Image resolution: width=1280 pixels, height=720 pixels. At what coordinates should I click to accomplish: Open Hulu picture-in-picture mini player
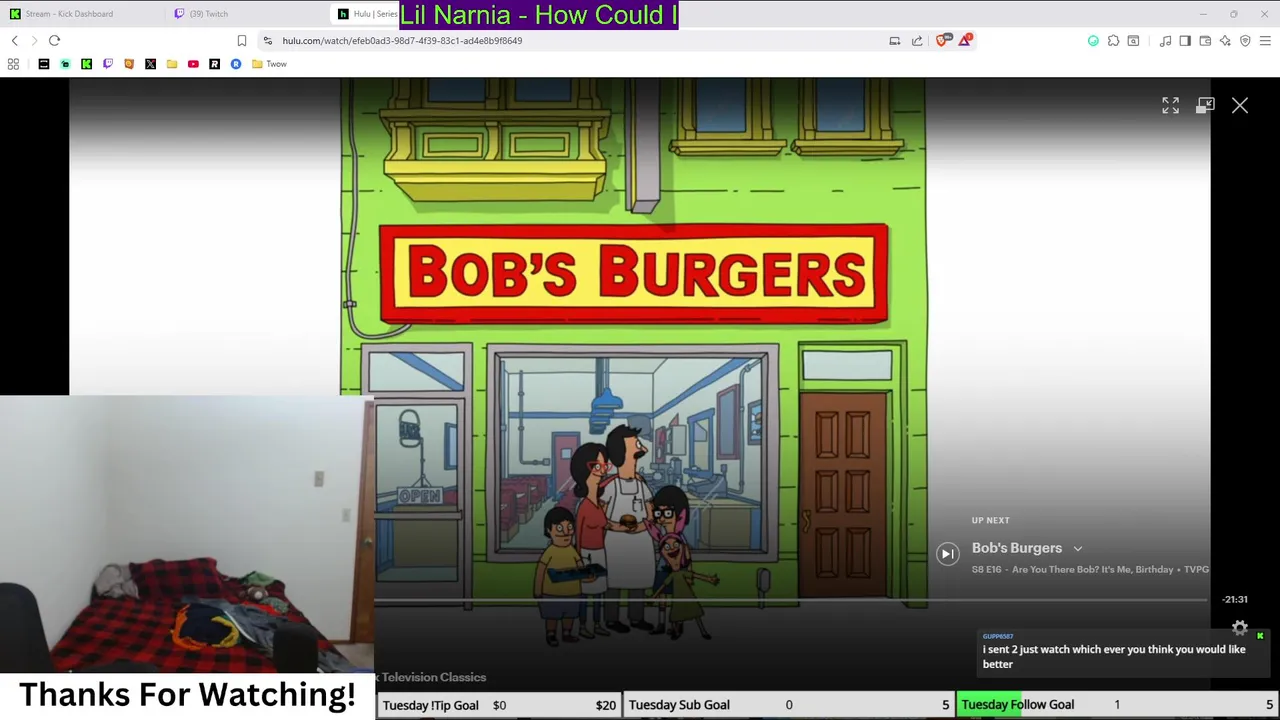(1205, 105)
